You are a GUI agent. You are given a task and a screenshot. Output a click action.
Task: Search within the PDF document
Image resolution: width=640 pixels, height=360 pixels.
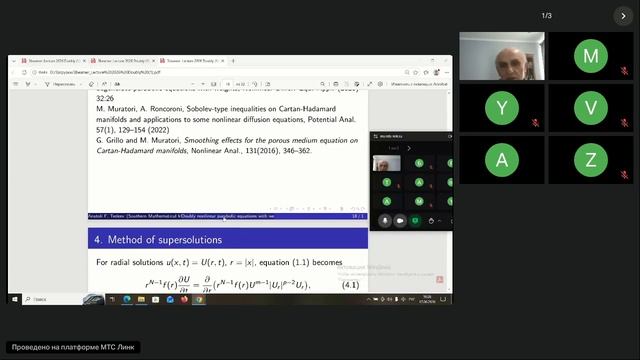[x=322, y=84]
